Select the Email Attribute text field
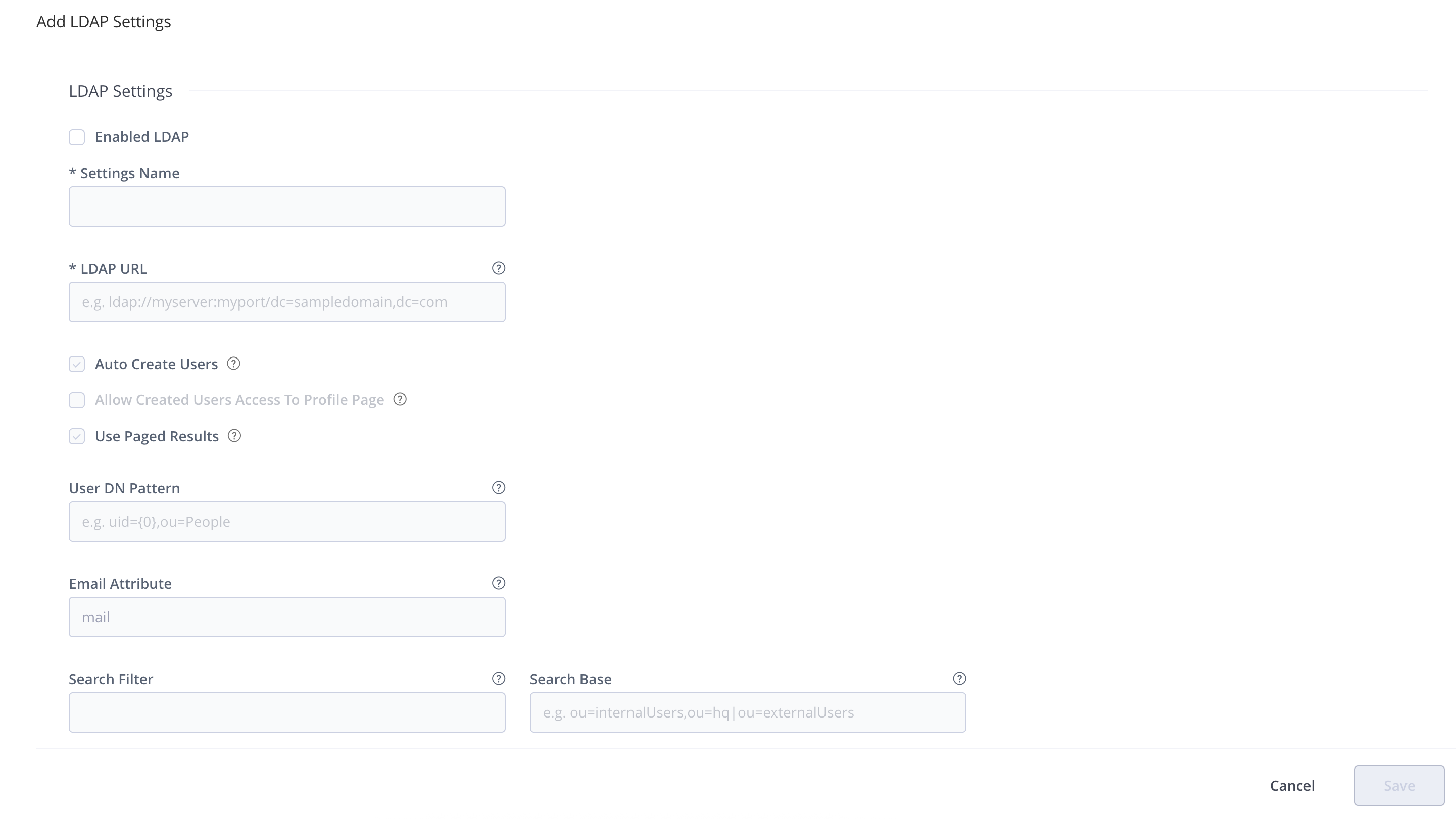1456x819 pixels. [x=286, y=617]
